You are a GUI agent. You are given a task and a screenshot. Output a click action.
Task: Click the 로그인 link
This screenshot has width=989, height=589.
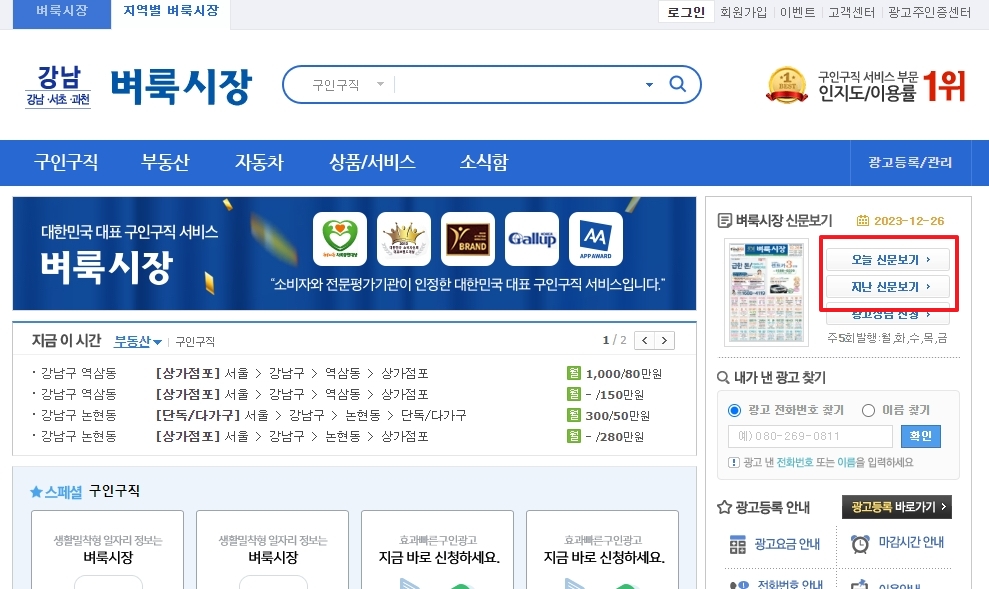pos(686,12)
